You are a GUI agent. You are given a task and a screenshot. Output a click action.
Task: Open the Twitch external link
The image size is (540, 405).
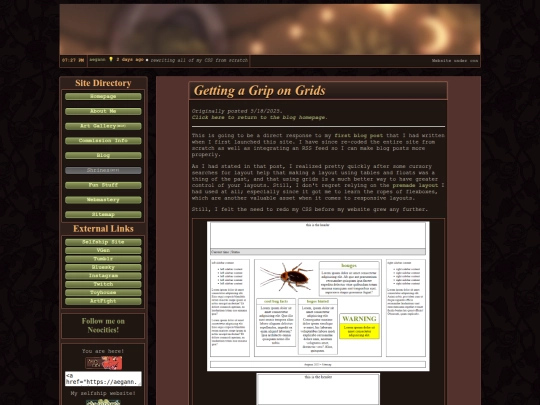tap(103, 284)
